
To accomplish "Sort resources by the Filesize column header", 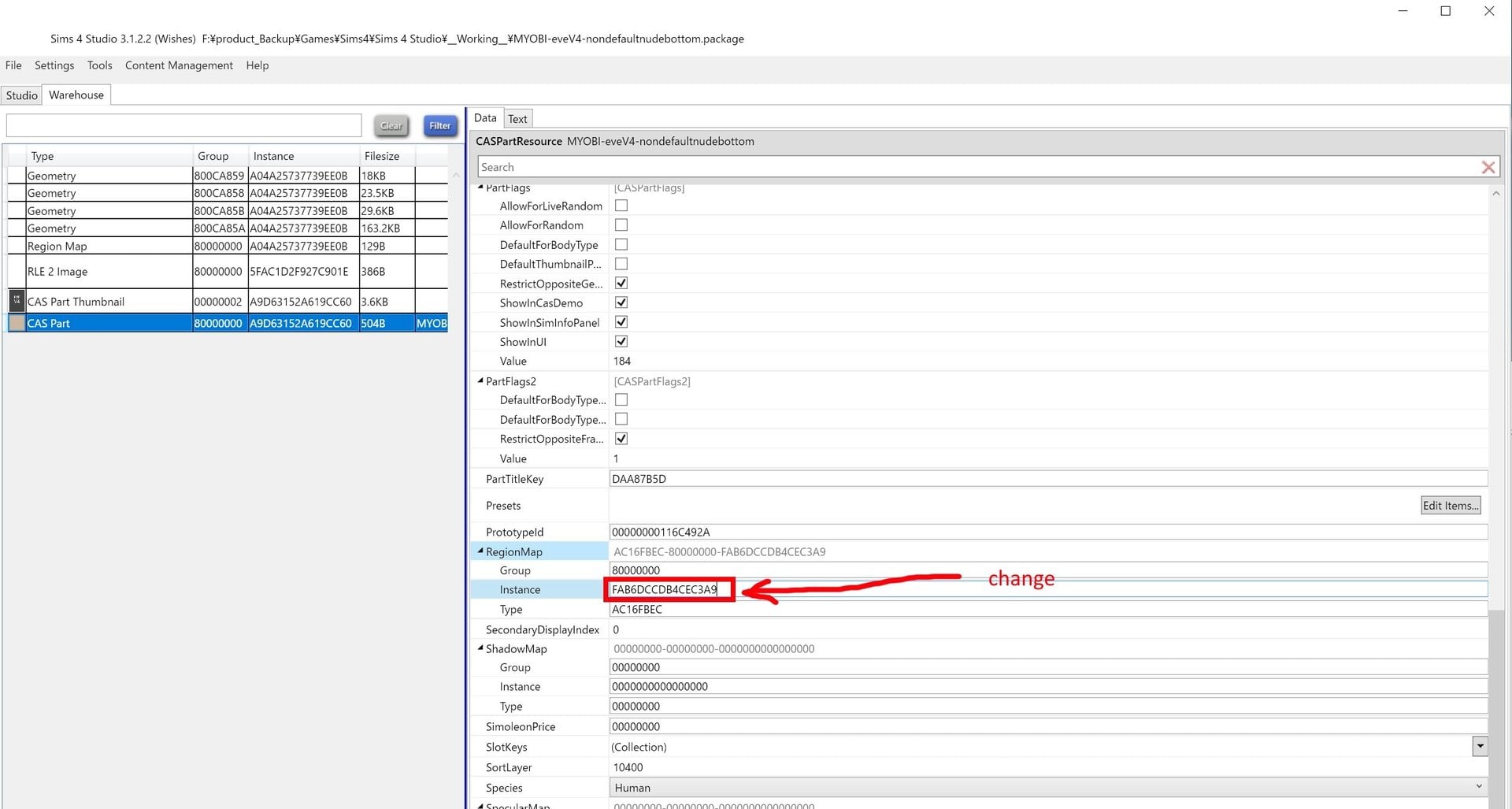I will (x=387, y=156).
